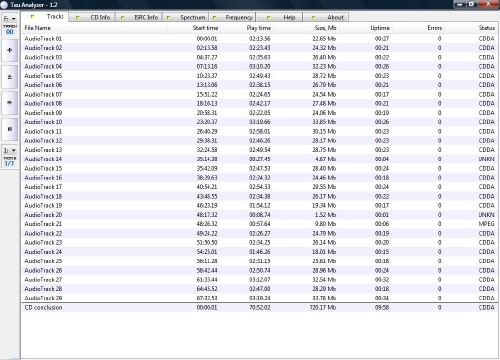Image resolution: width=500 pixels, height=360 pixels.
Task: Click the track counter showing 00
Action: pos(10,32)
